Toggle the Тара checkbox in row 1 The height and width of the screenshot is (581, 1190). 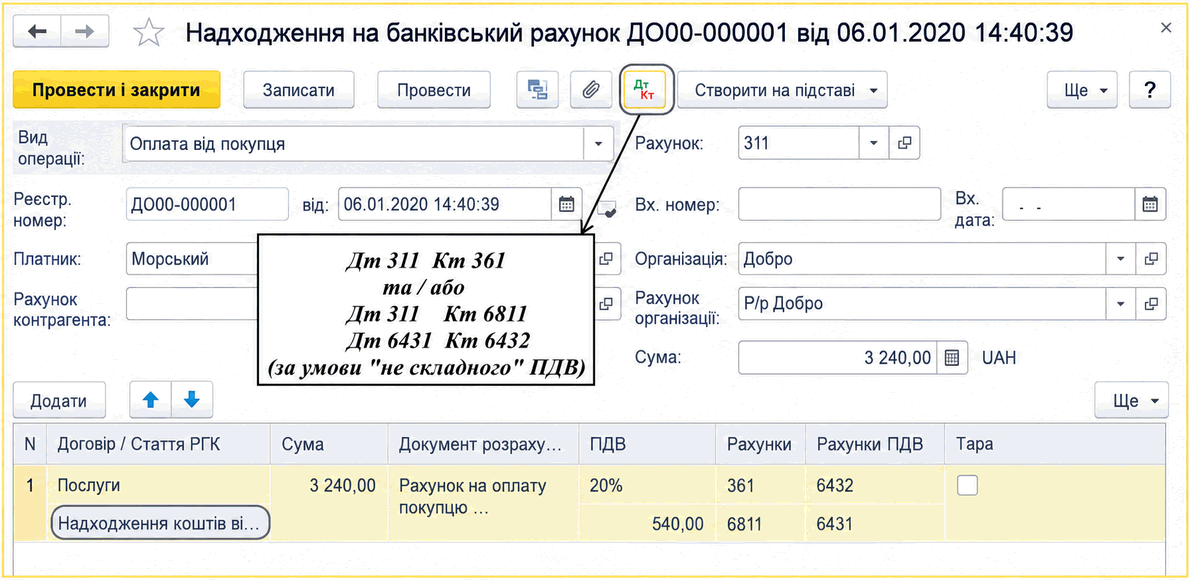pos(967,485)
